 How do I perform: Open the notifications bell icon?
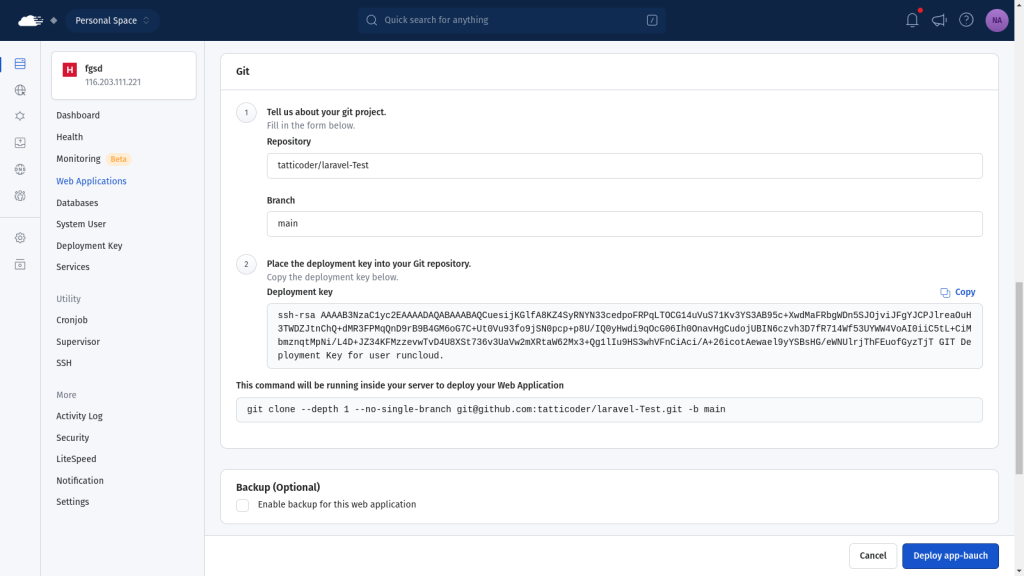(x=912, y=20)
